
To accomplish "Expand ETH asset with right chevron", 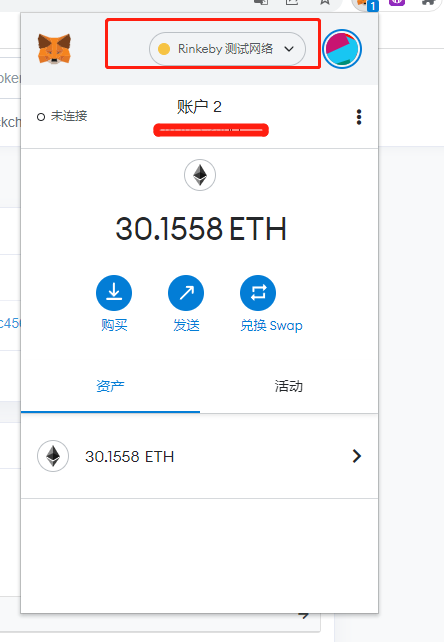I will tap(357, 456).
